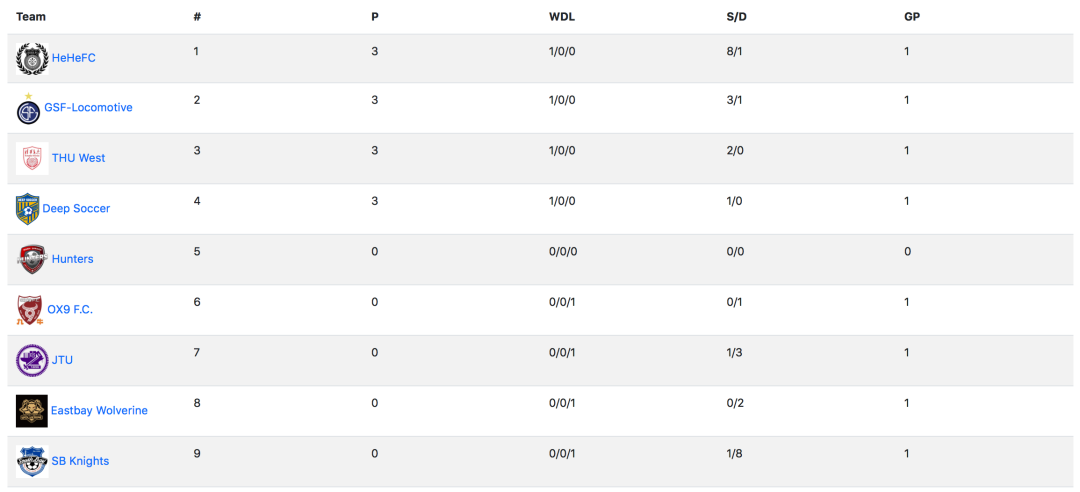The image size is (1080, 492).
Task: Click the Hunters team emblem
Action: [x=32, y=259]
